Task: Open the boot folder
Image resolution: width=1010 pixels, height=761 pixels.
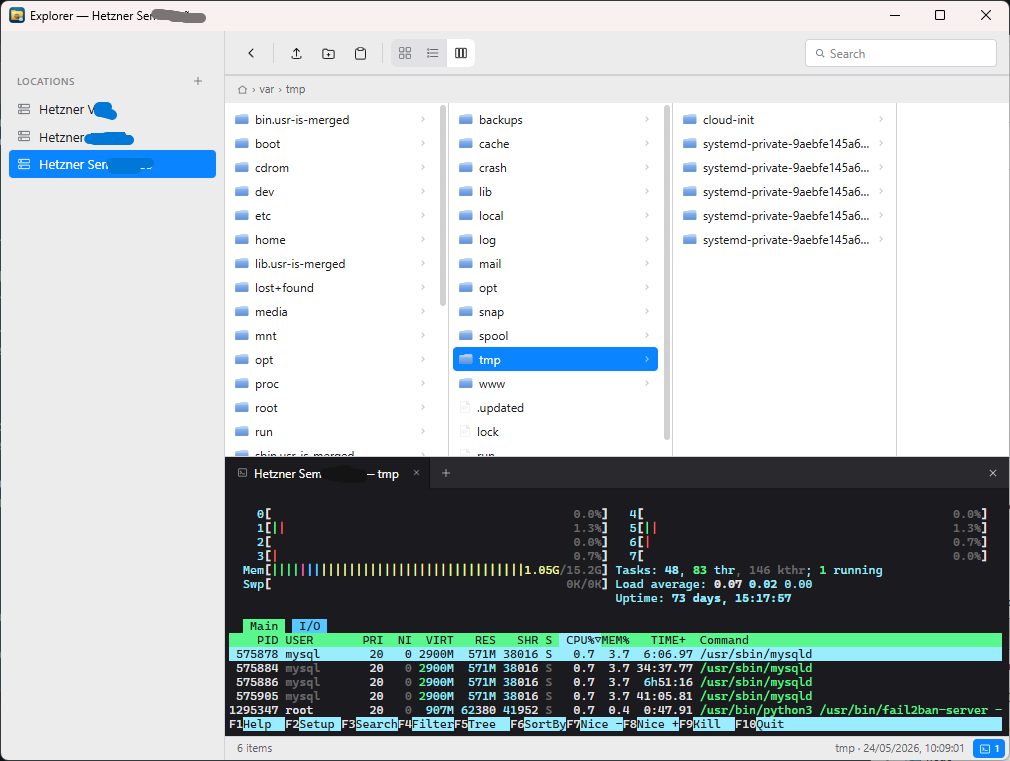Action: [330, 144]
